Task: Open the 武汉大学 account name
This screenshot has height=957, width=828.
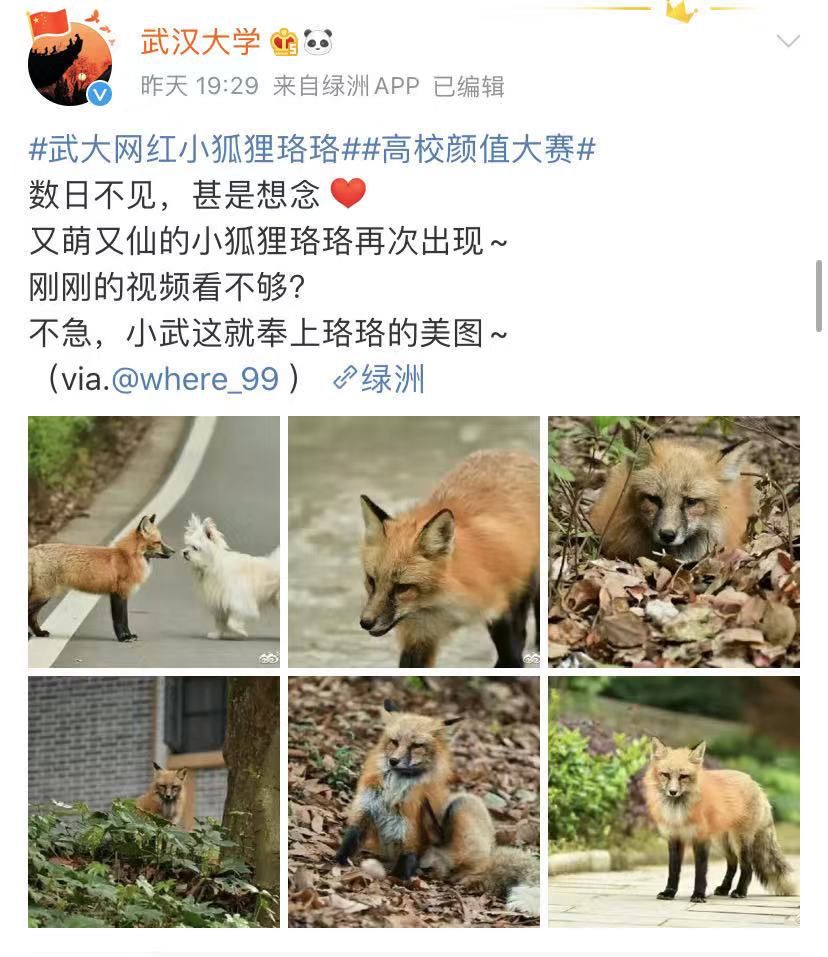Action: pyautogui.click(x=200, y=42)
